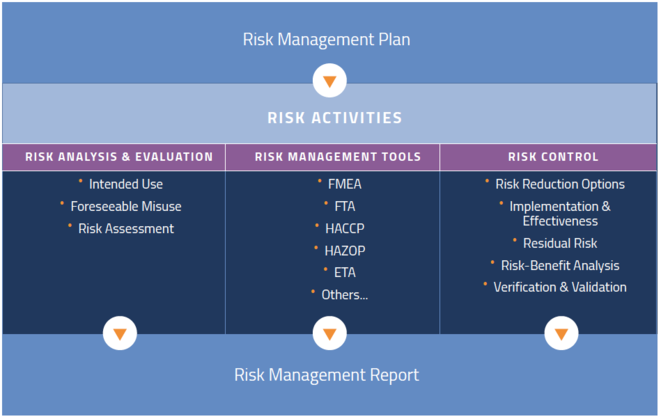
Task: Select the Risk Analysis & Evaluation header
Action: (x=119, y=157)
